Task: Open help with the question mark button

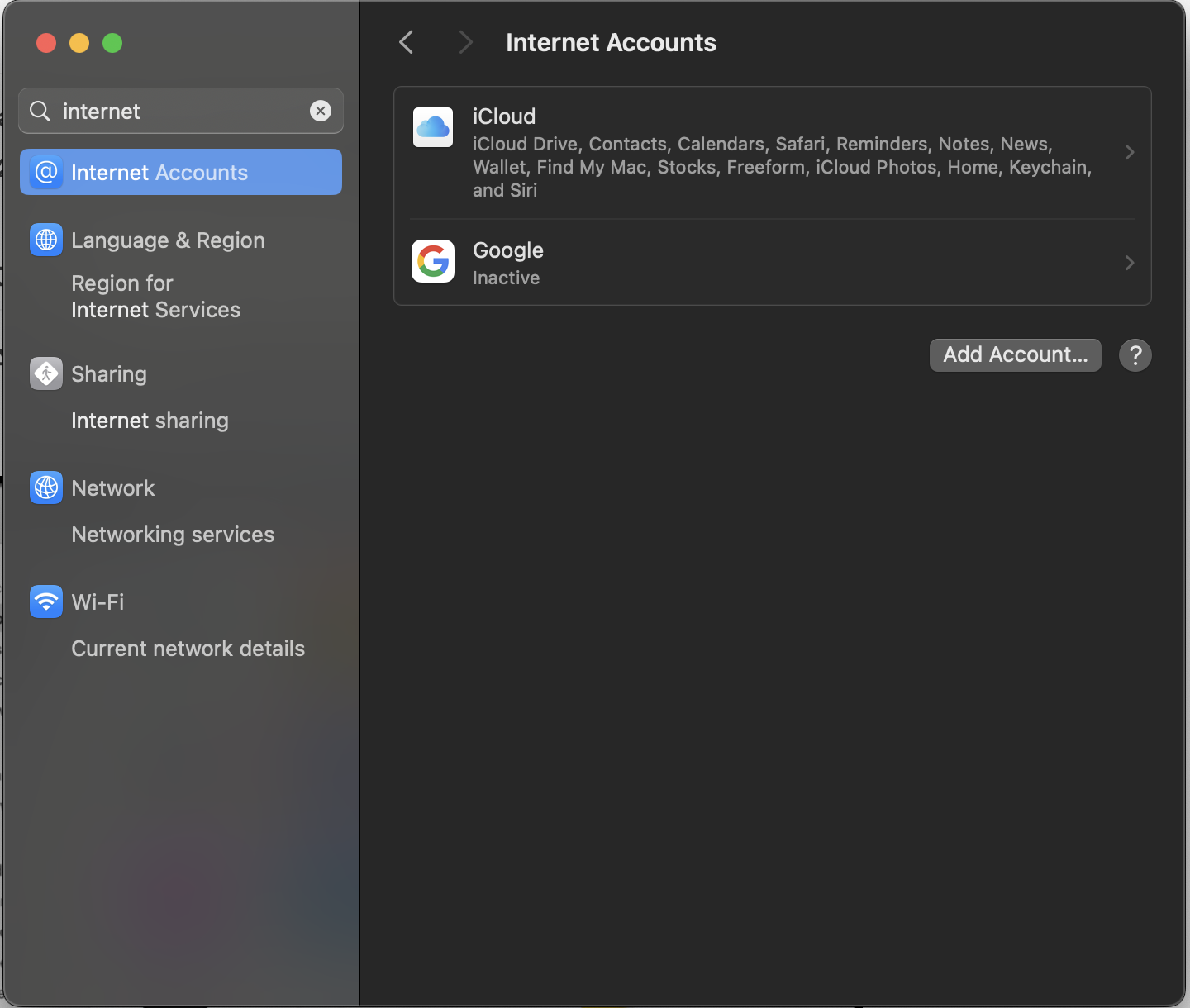Action: (x=1135, y=355)
